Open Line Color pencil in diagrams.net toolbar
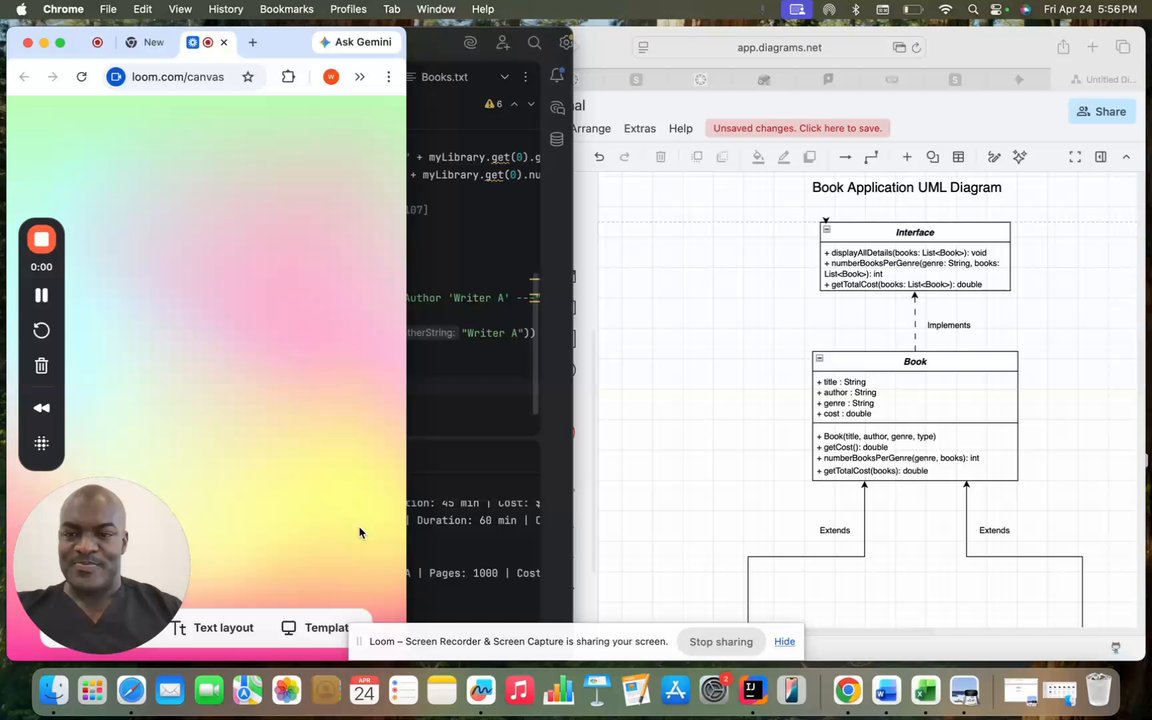1152x720 pixels. [x=783, y=156]
